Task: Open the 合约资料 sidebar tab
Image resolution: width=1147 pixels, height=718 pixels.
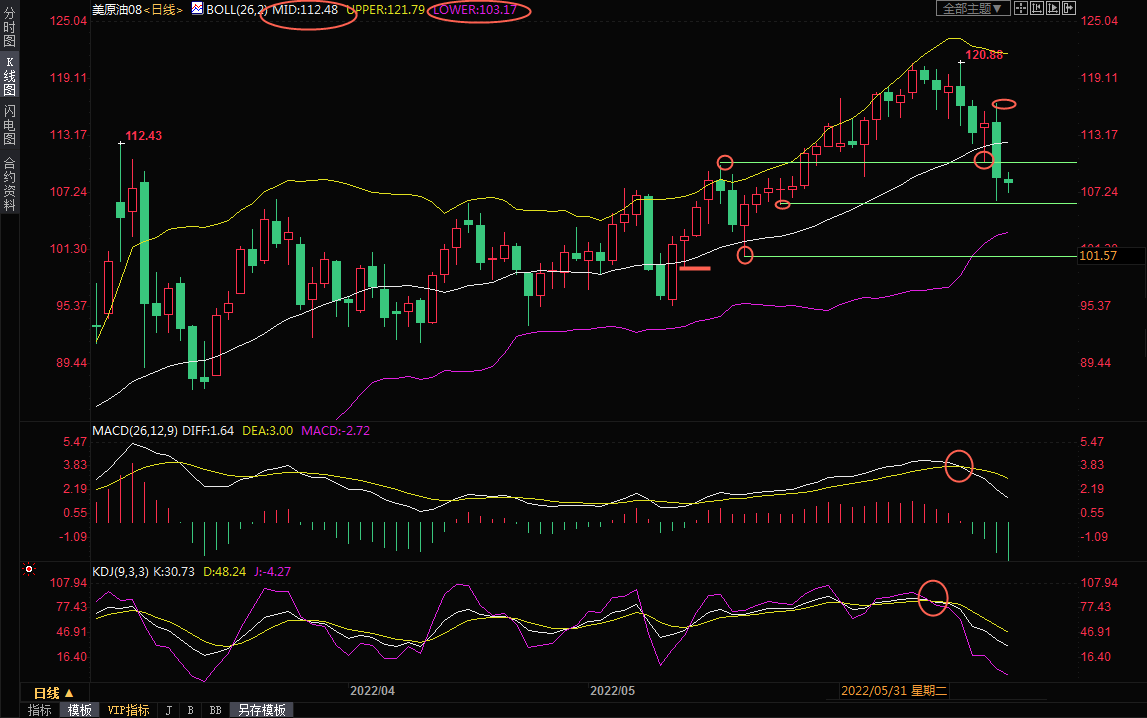Action: (x=9, y=183)
